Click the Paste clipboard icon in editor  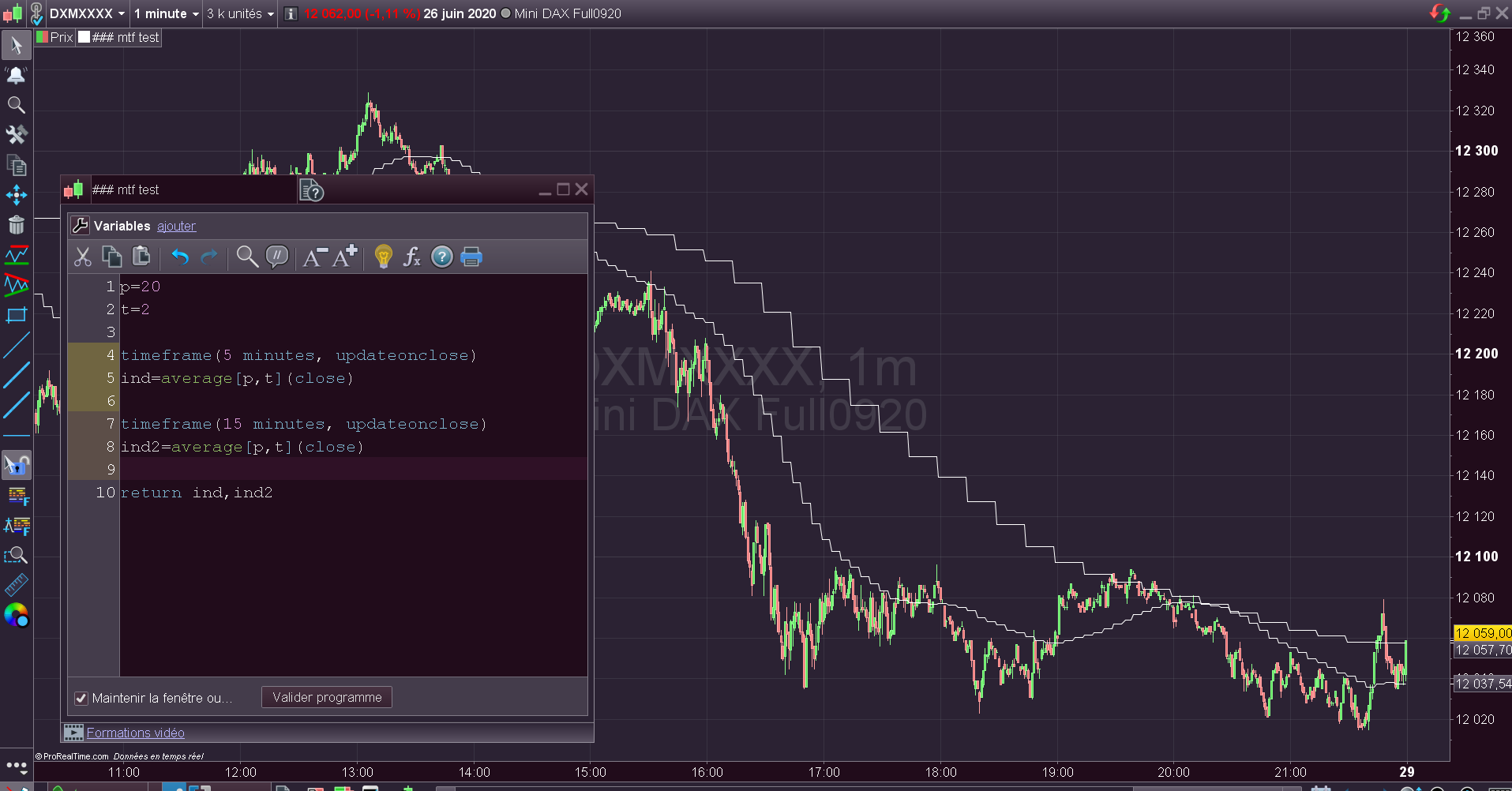(x=141, y=257)
